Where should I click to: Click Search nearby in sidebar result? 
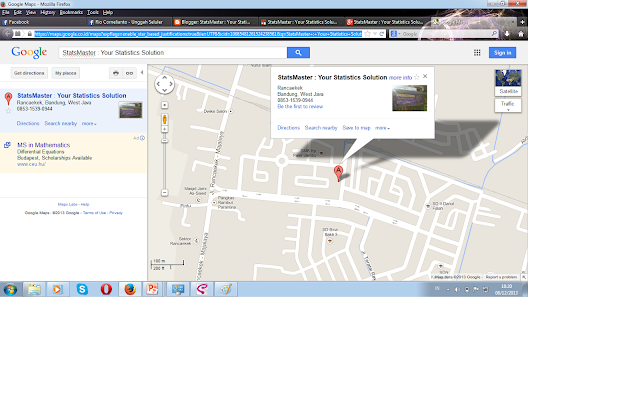coord(61,123)
